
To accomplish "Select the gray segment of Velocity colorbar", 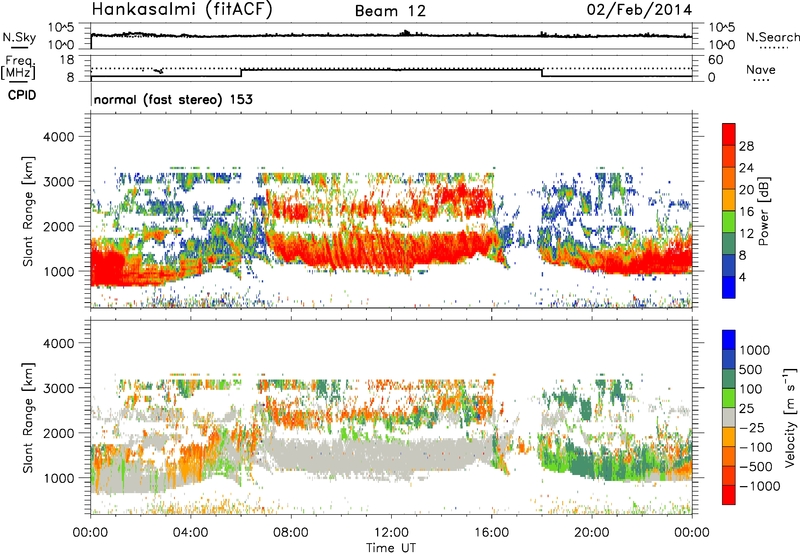I will [x=729, y=417].
